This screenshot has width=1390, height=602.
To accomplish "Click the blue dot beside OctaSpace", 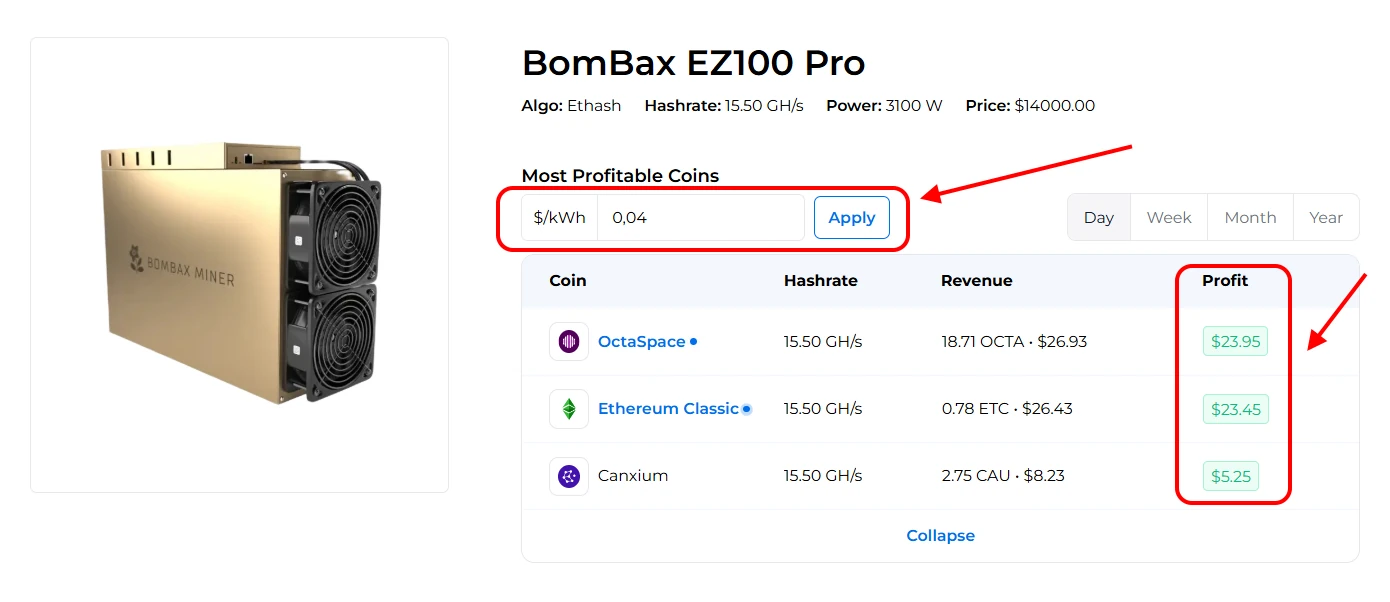I will pos(694,342).
